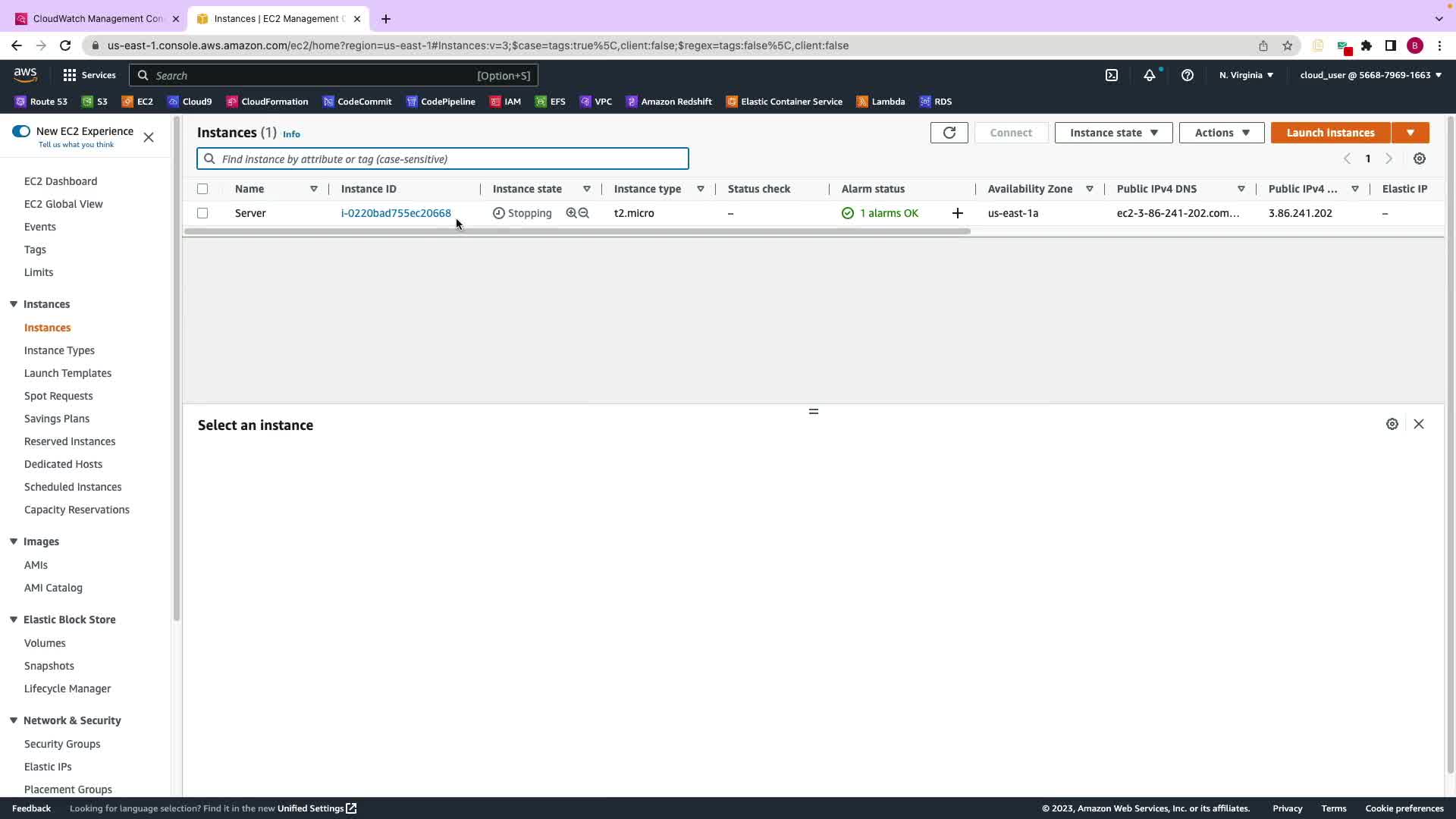Click plus icon to add alarm

957,213
